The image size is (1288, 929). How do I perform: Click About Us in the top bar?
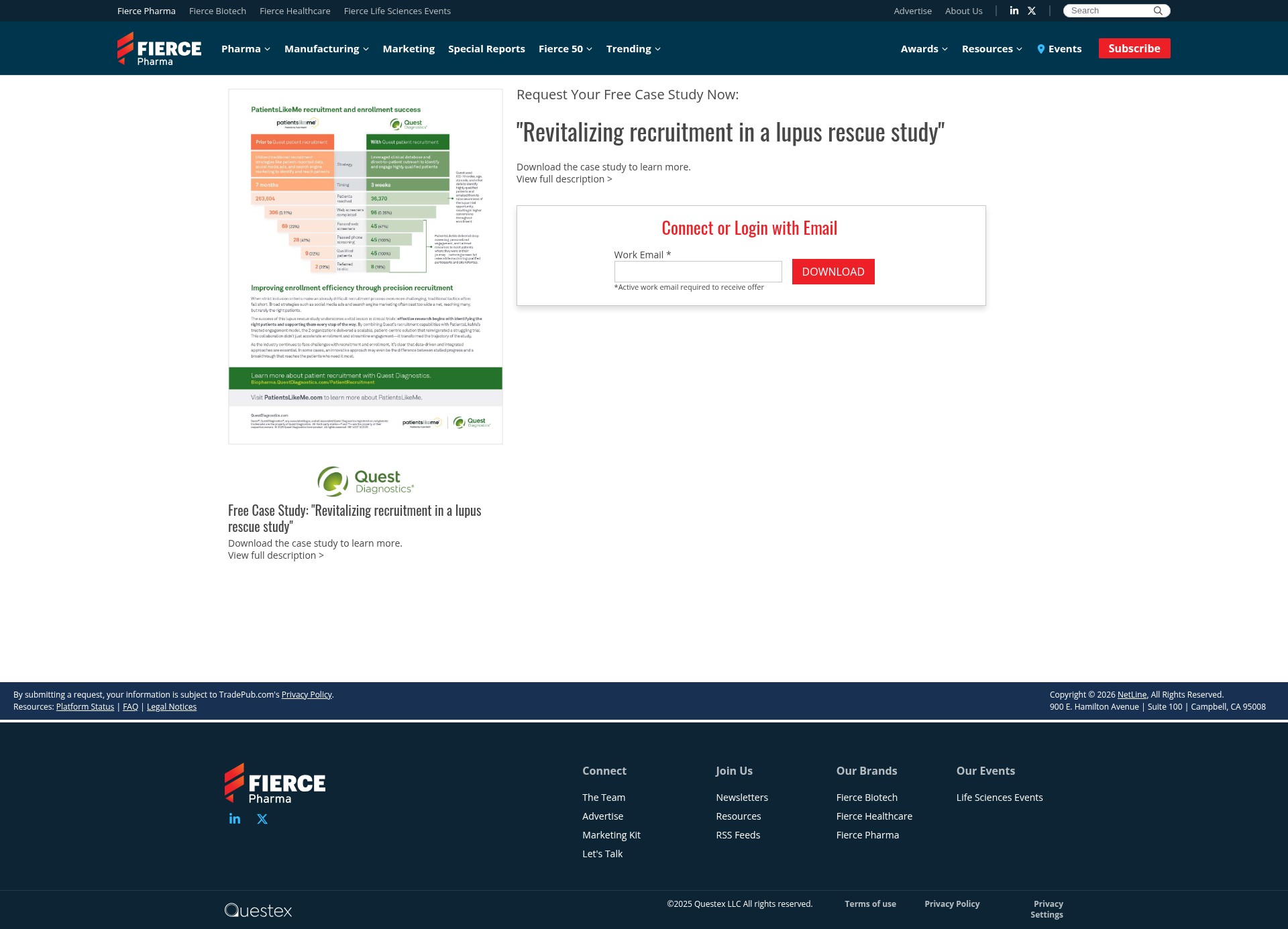[x=963, y=11]
